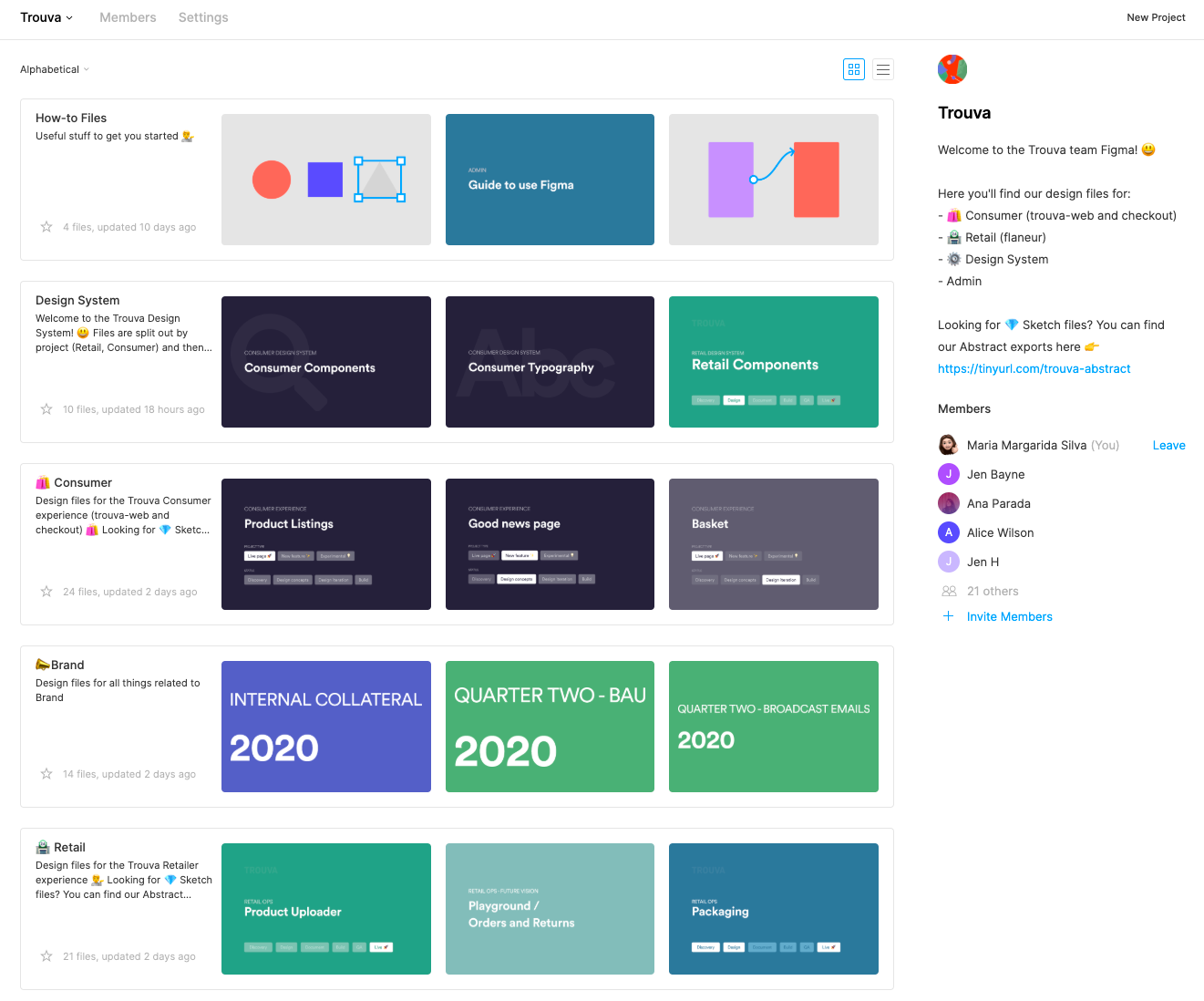Show the 21 others members
The image size is (1204, 1001).
point(993,592)
